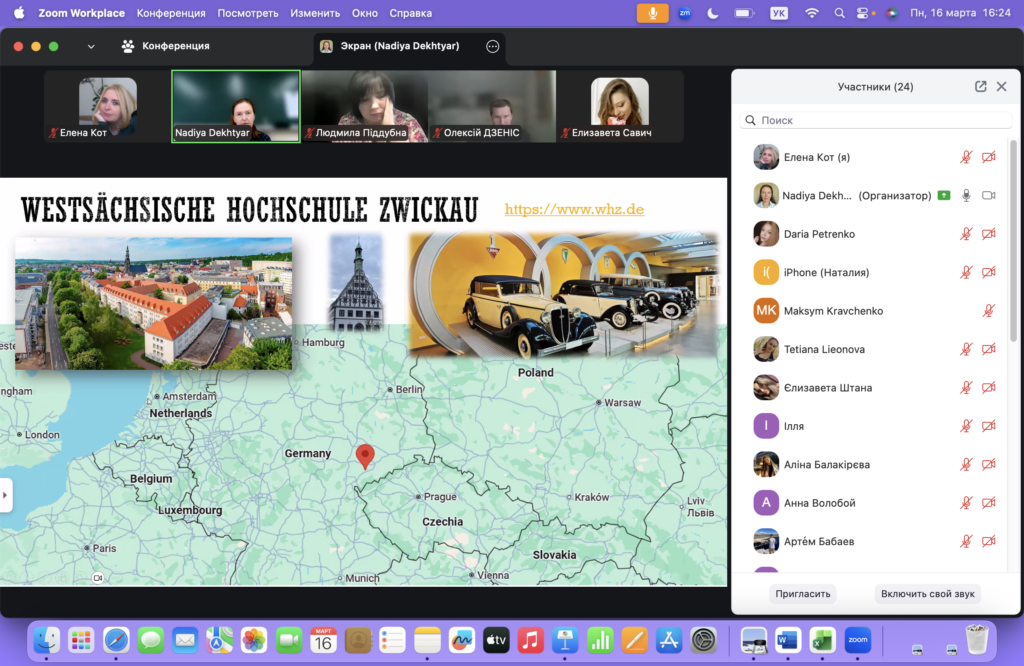1024x666 pixels.
Task: Open Microsoft Word from the dock
Action: [x=787, y=640]
